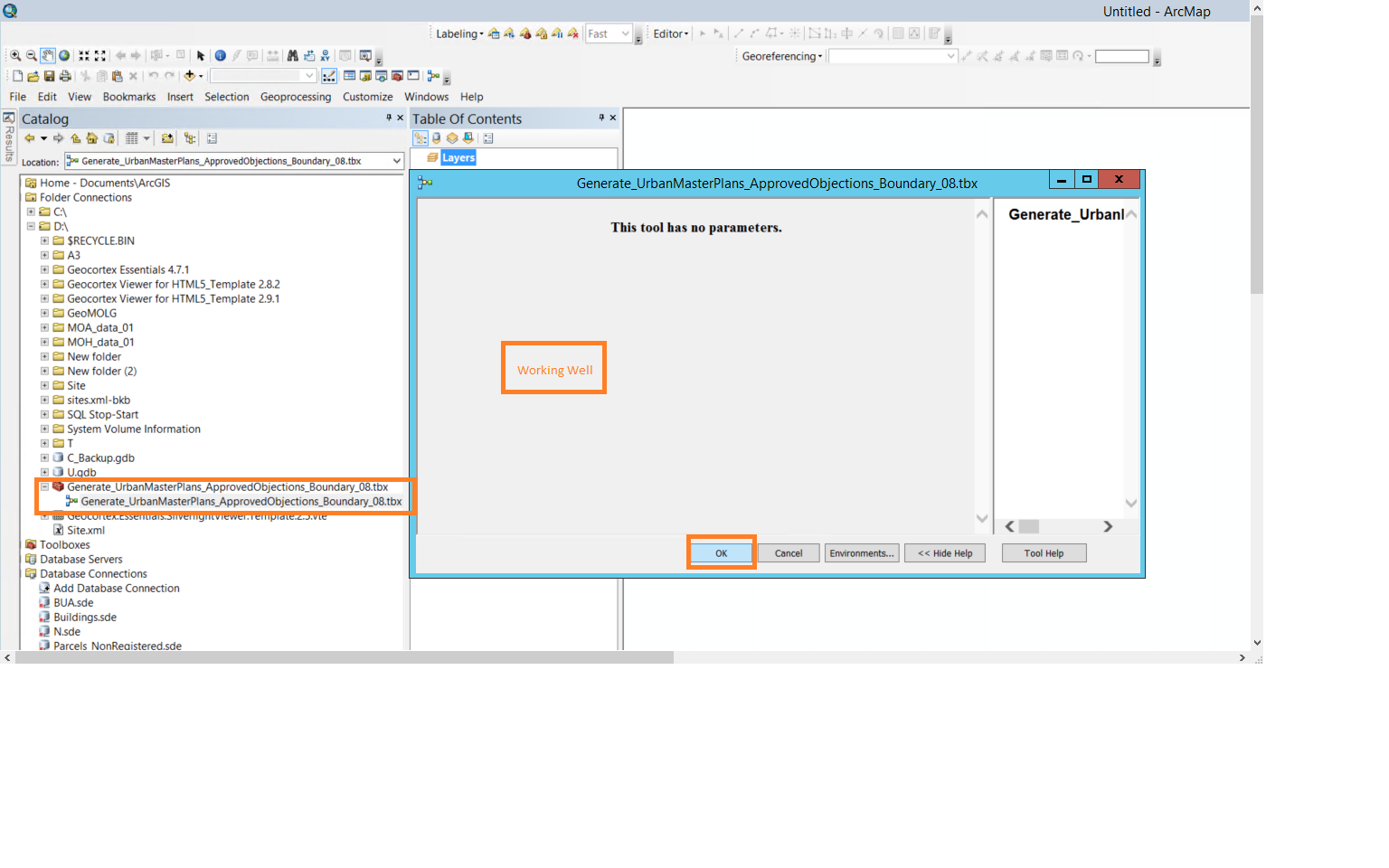Viewport: 1389px width, 868px height.
Task: Close the Catalog panel
Action: [x=401, y=118]
